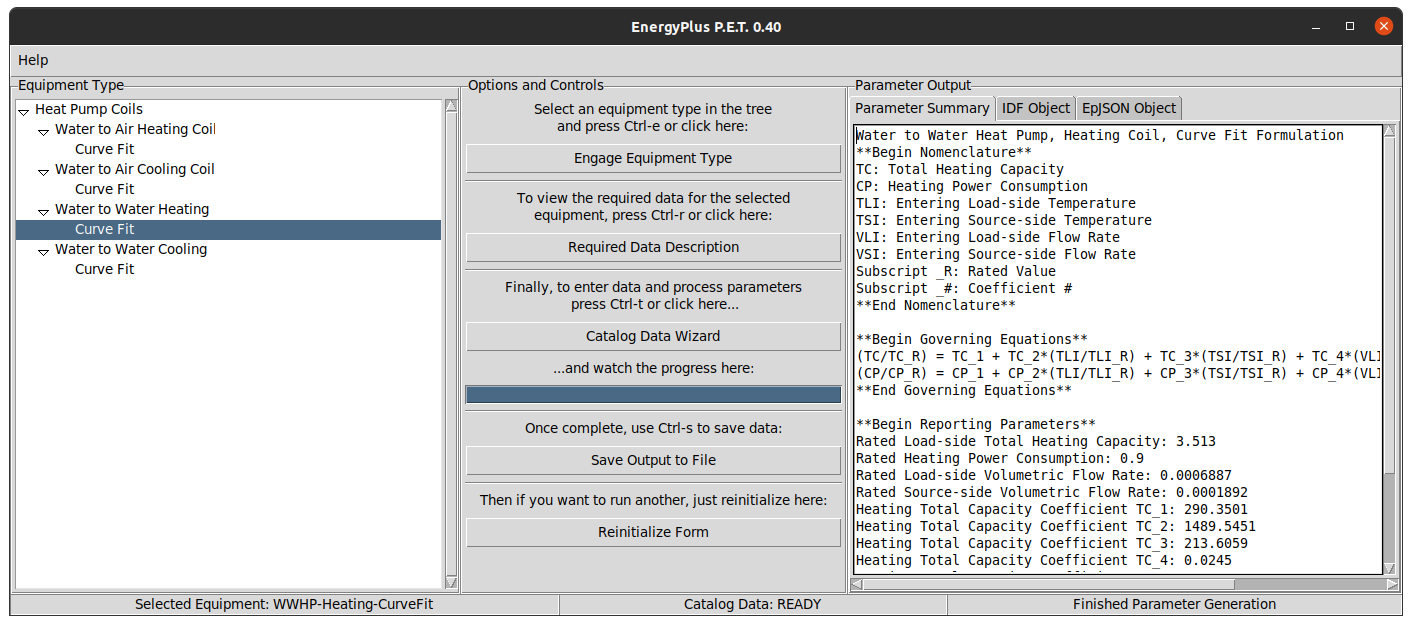Collapse the Water to Air Cooling Coil node
The height and width of the screenshot is (625, 1412).
[44, 171]
